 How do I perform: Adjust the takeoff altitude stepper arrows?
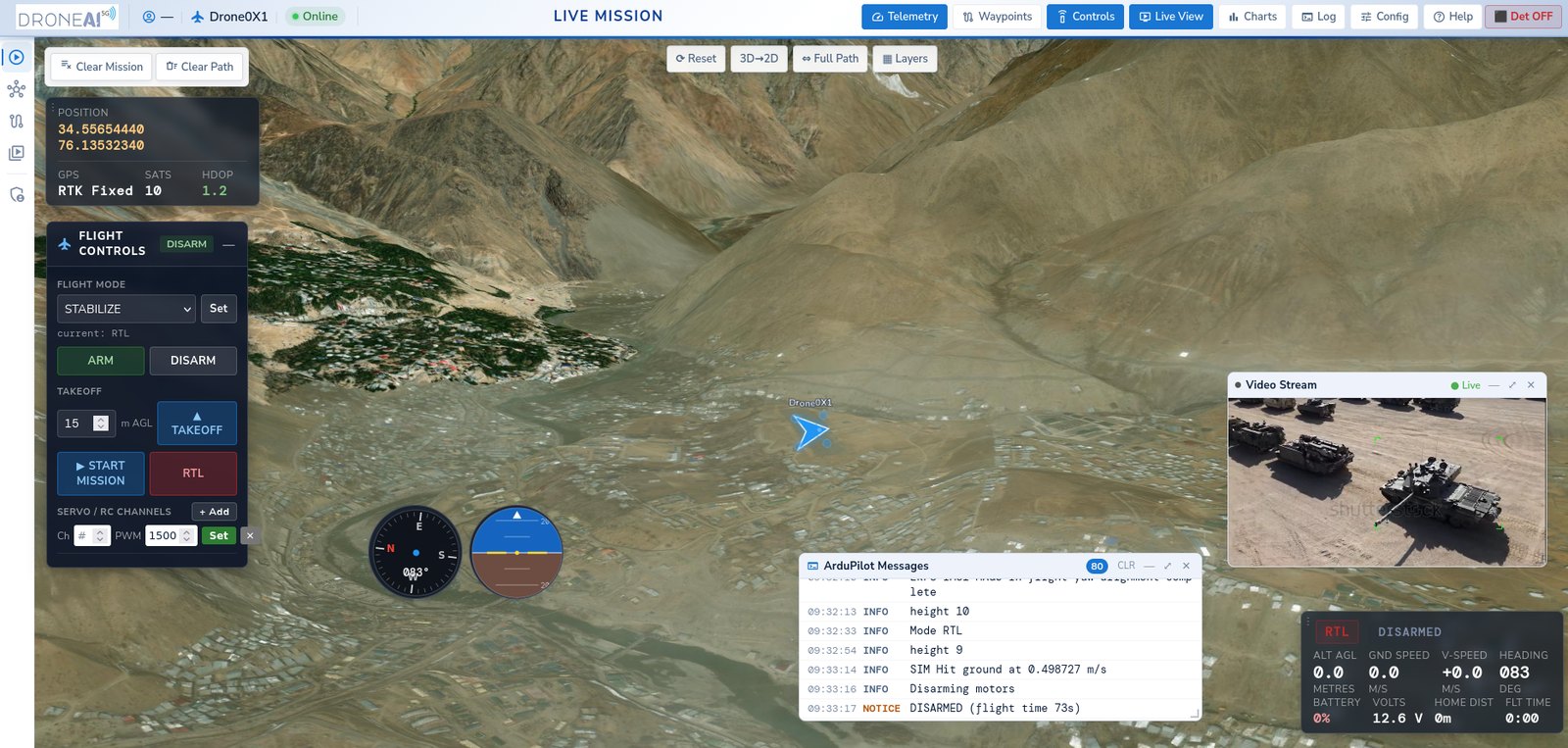pyautogui.click(x=101, y=424)
